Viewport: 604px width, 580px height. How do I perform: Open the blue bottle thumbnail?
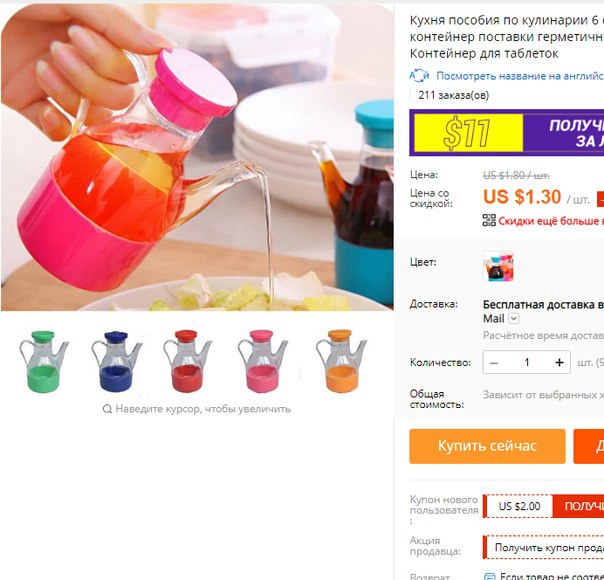(x=116, y=361)
